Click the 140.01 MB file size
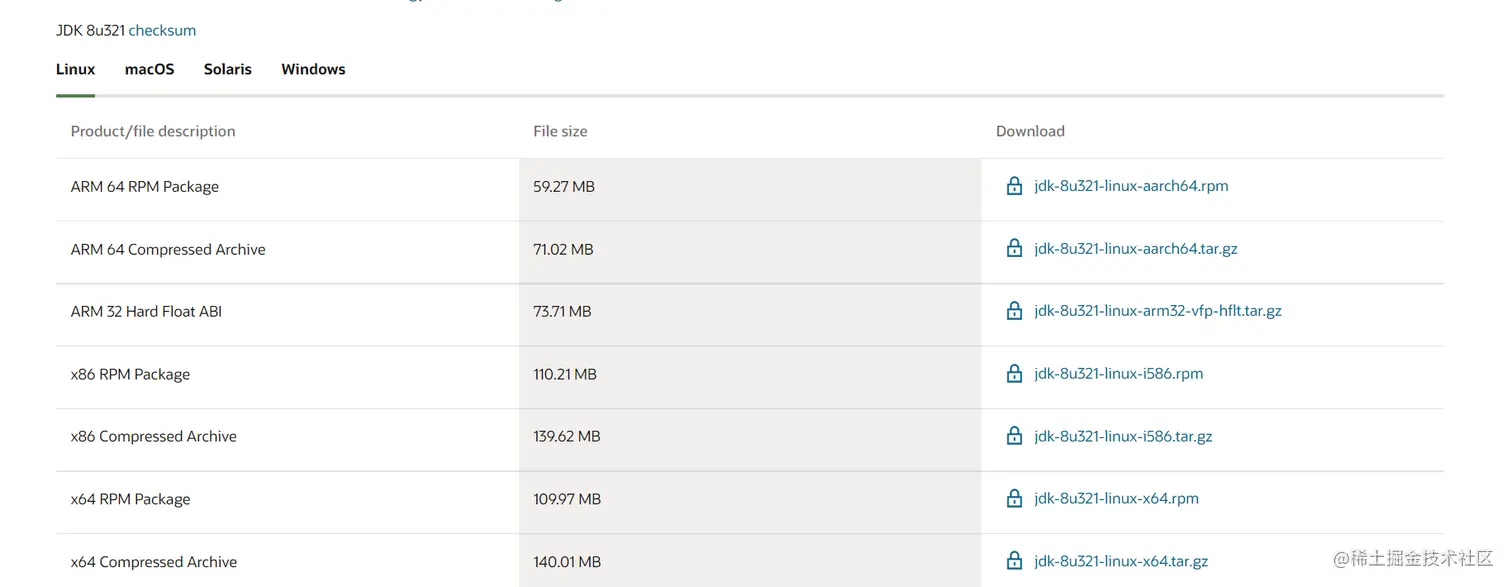 pos(567,562)
